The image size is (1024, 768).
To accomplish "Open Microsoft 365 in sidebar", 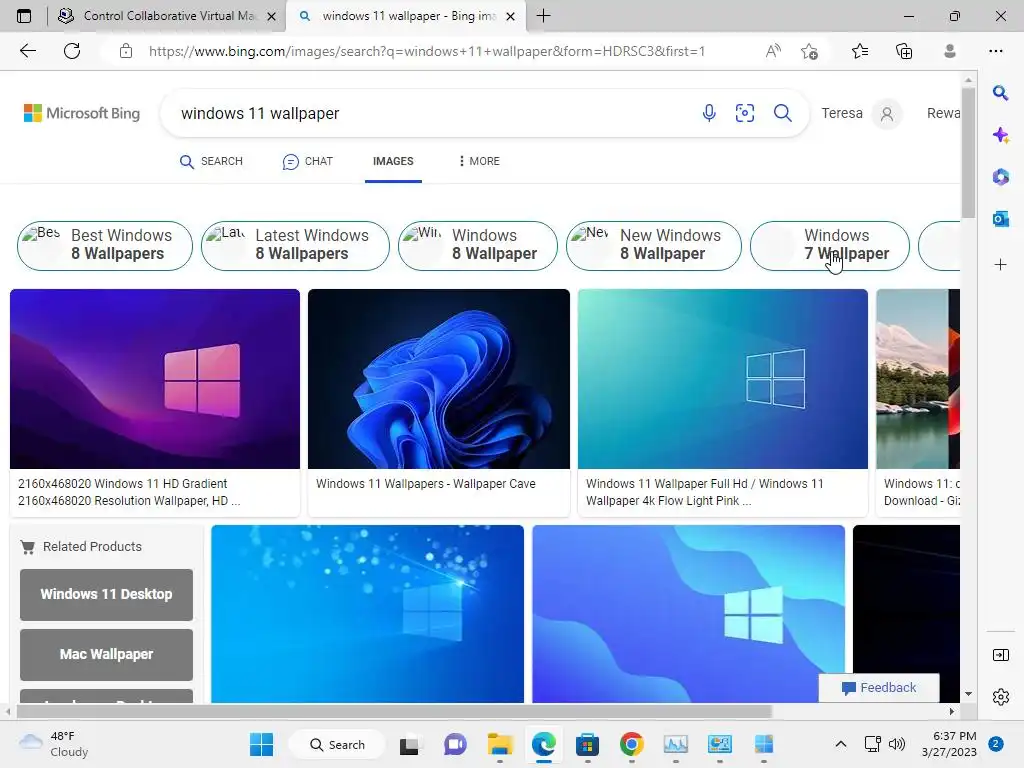I will coord(1000,176).
